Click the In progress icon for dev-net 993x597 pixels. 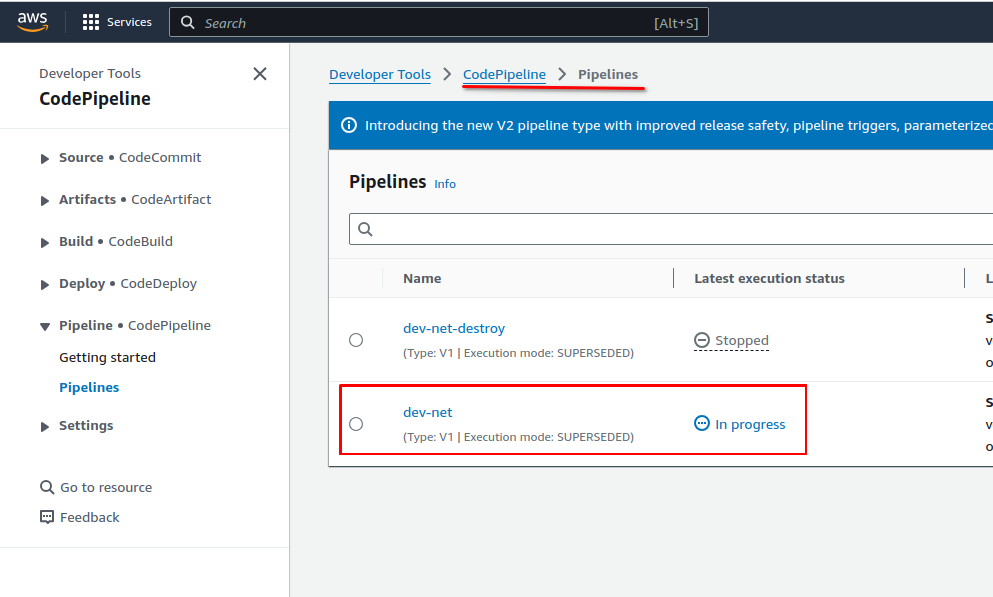(702, 424)
